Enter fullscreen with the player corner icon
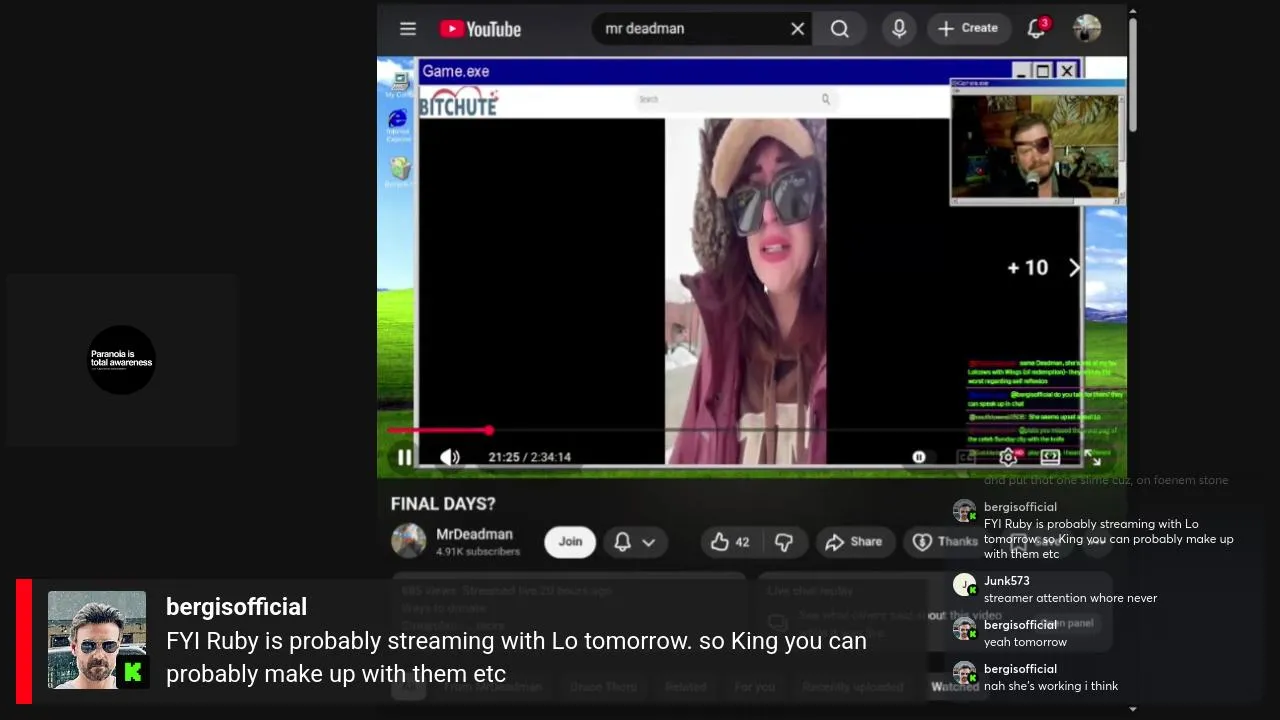This screenshot has height=720, width=1280. coord(1092,457)
